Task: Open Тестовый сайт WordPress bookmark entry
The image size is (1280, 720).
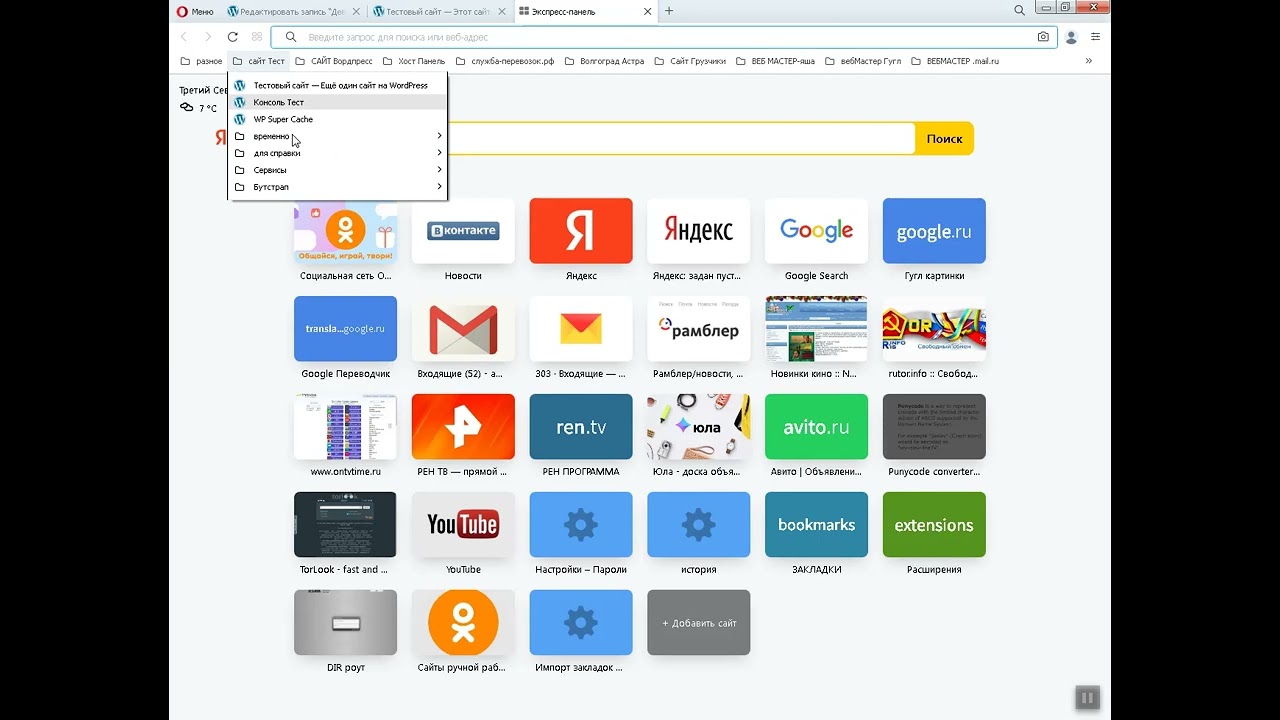Action: (x=338, y=85)
